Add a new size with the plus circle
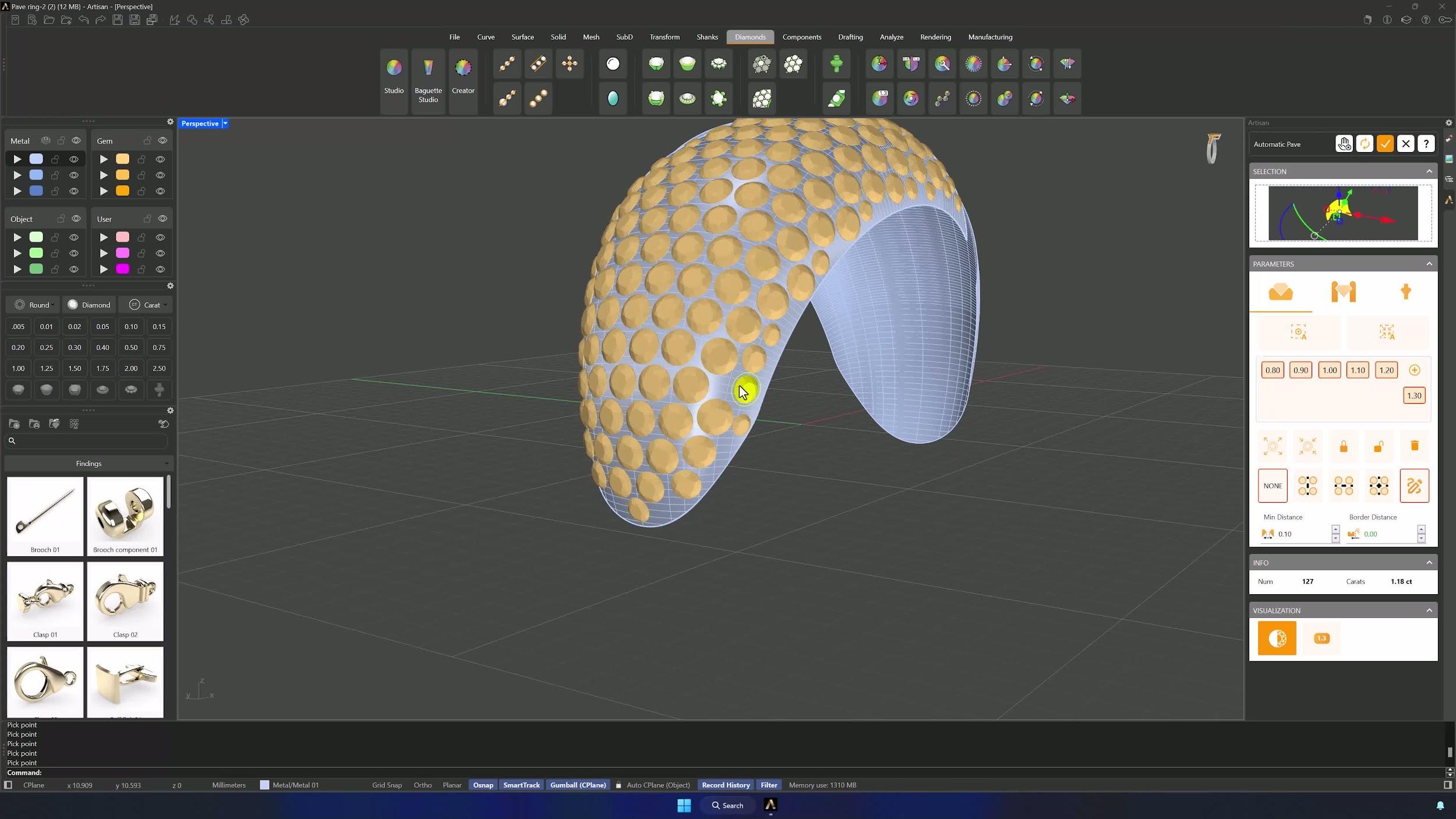 [x=1415, y=370]
